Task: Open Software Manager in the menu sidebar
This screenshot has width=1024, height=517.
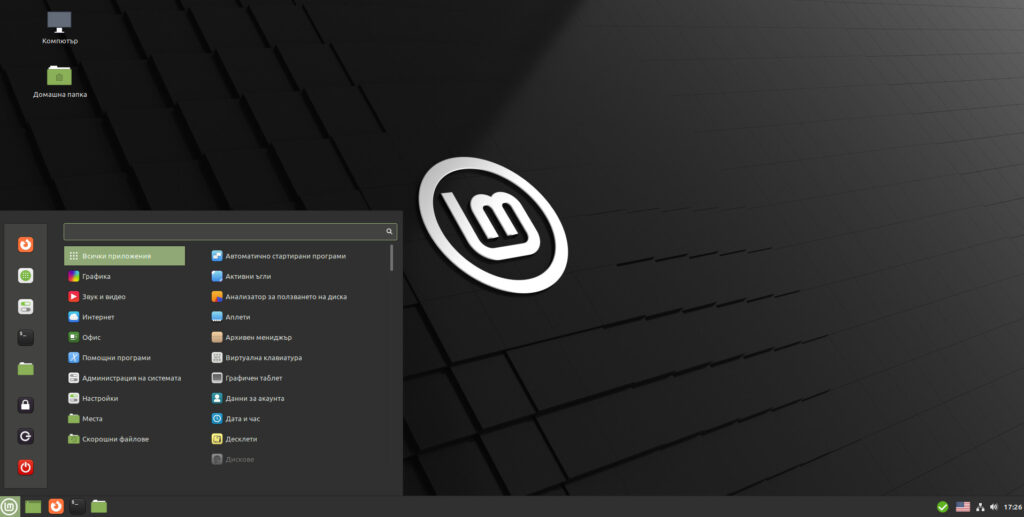Action: click(25, 275)
